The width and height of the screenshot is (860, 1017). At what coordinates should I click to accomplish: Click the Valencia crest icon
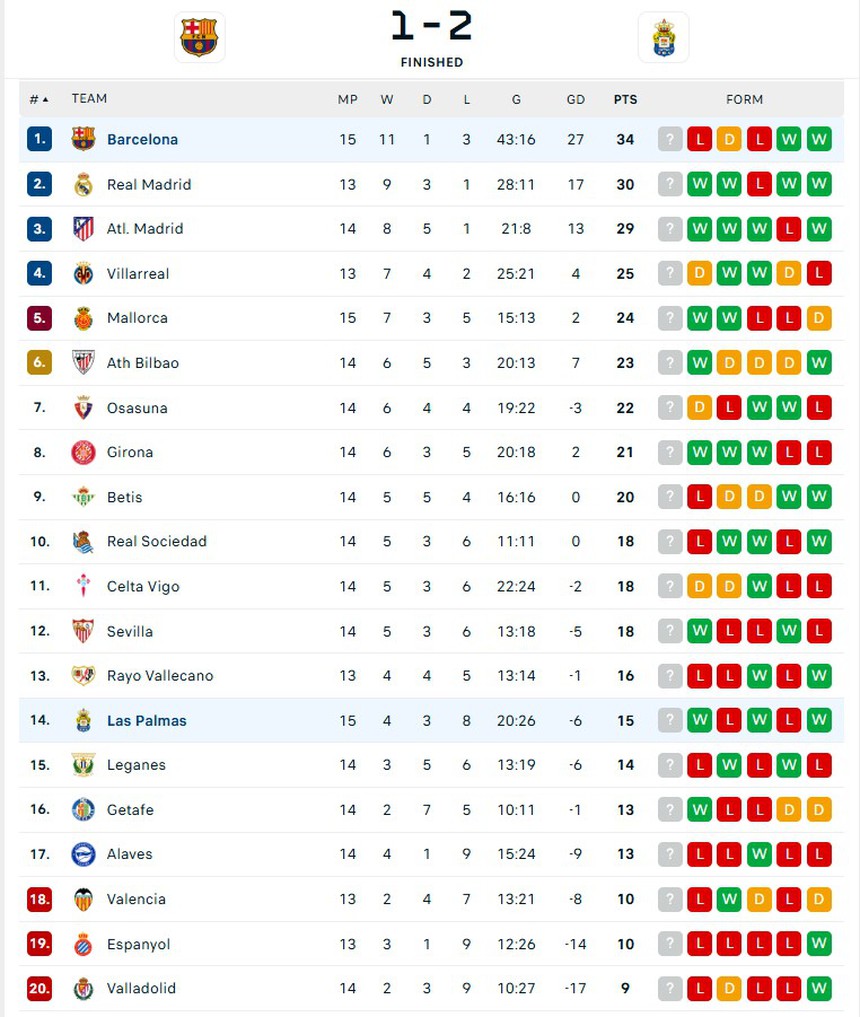pos(84,899)
